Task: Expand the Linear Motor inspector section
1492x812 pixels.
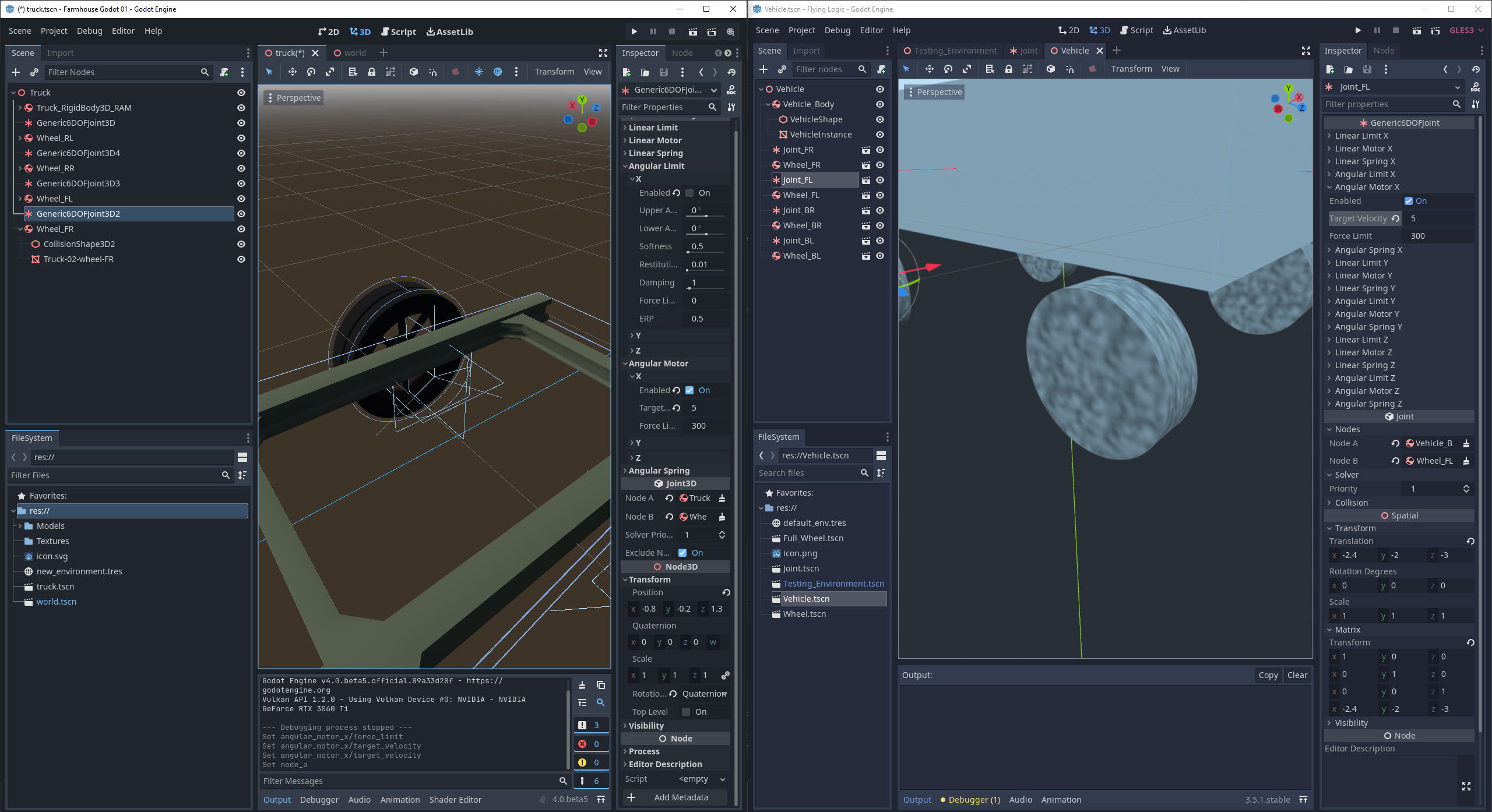Action: [653, 140]
